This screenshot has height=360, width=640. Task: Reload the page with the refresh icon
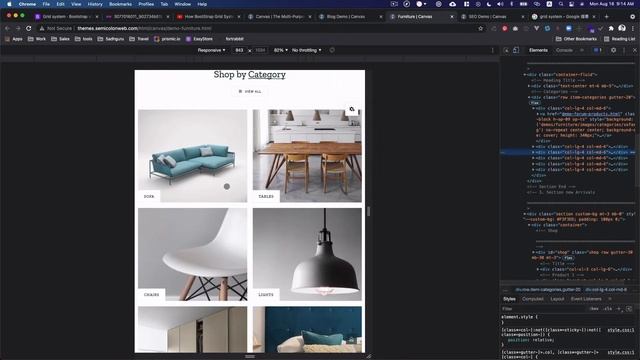click(29, 28)
